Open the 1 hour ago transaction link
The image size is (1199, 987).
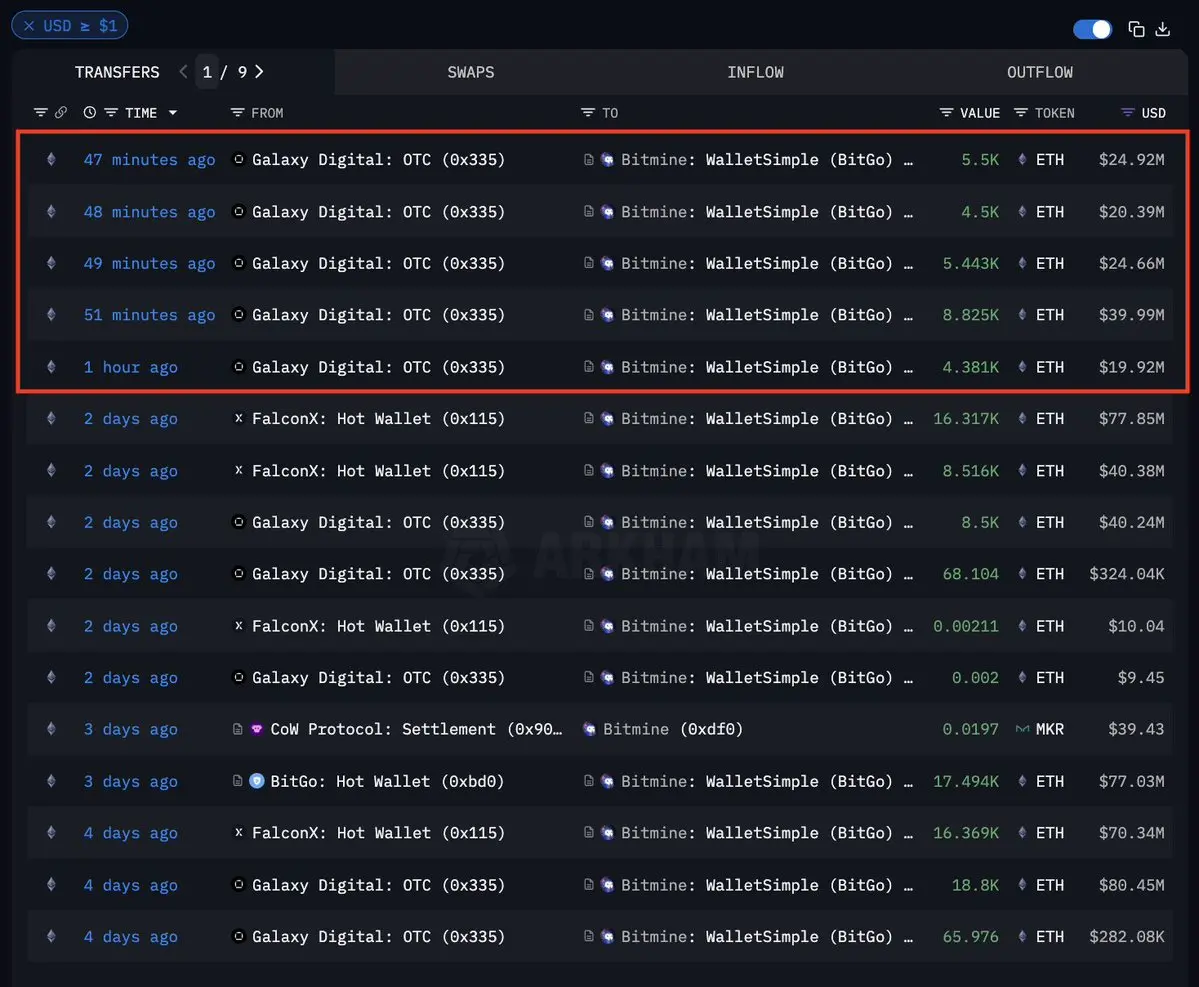(131, 367)
